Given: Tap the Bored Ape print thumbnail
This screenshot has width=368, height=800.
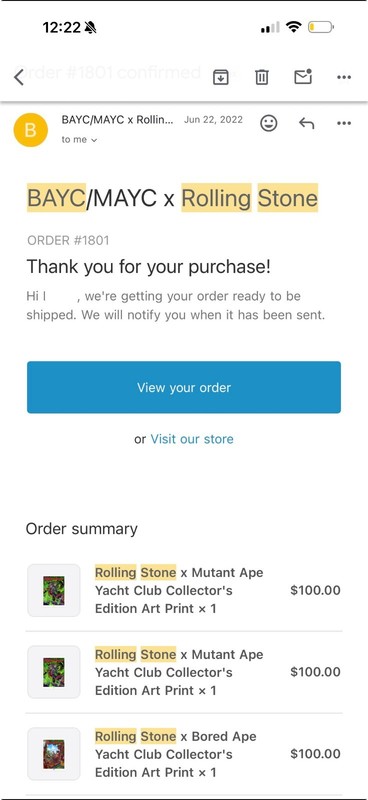Looking at the screenshot, I should click(54, 754).
